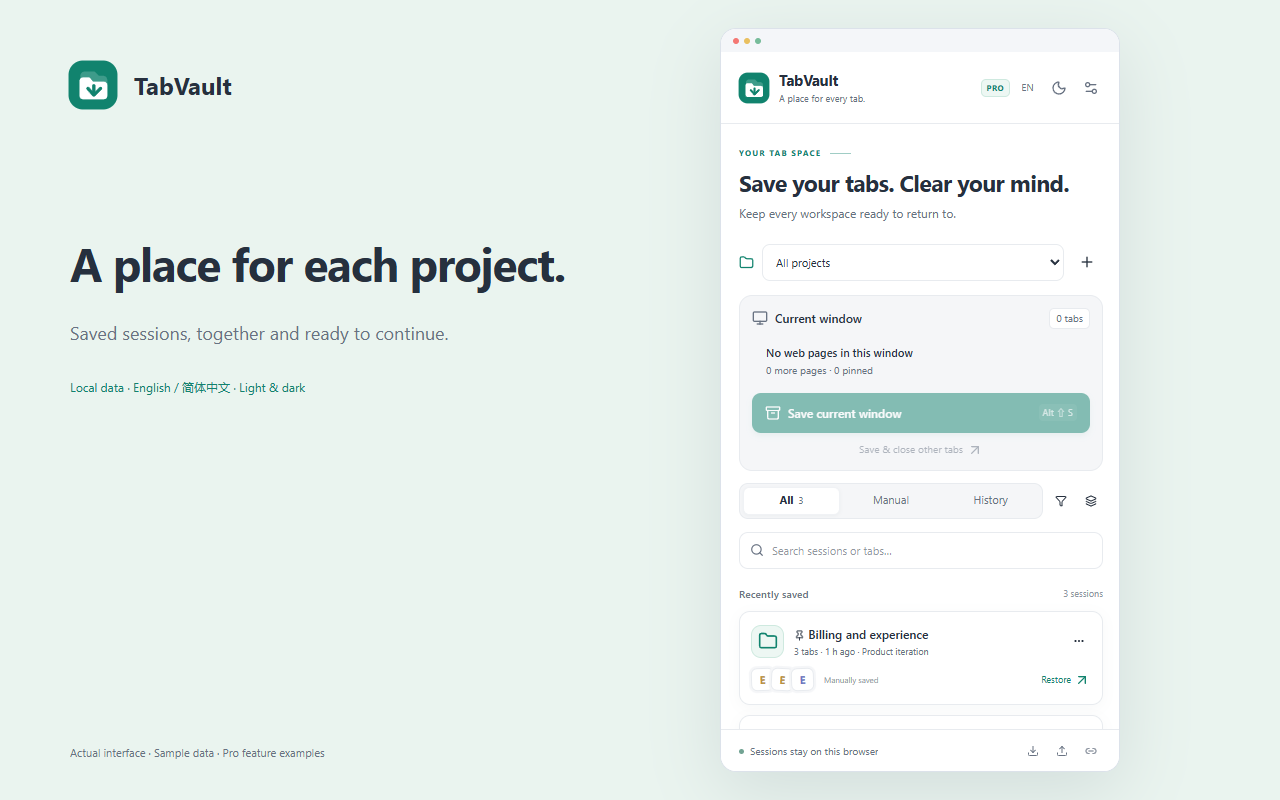Click the first orange E favicon tile
The height and width of the screenshot is (800, 1280).
762,680
